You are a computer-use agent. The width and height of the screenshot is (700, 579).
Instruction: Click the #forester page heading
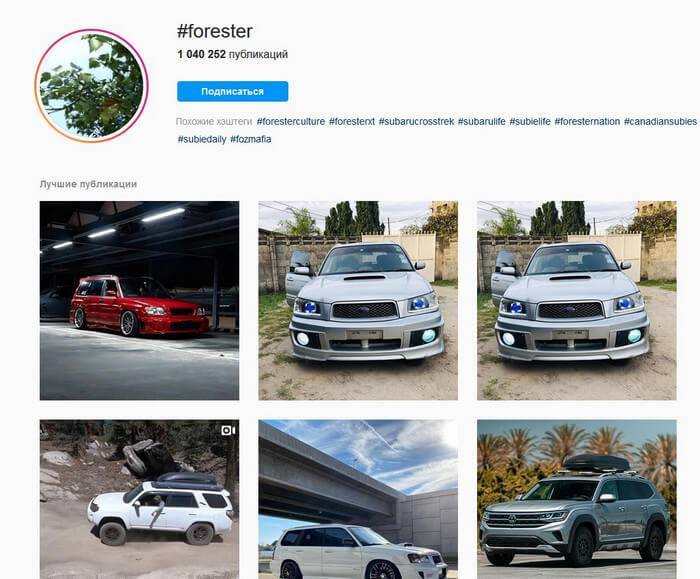tap(215, 31)
